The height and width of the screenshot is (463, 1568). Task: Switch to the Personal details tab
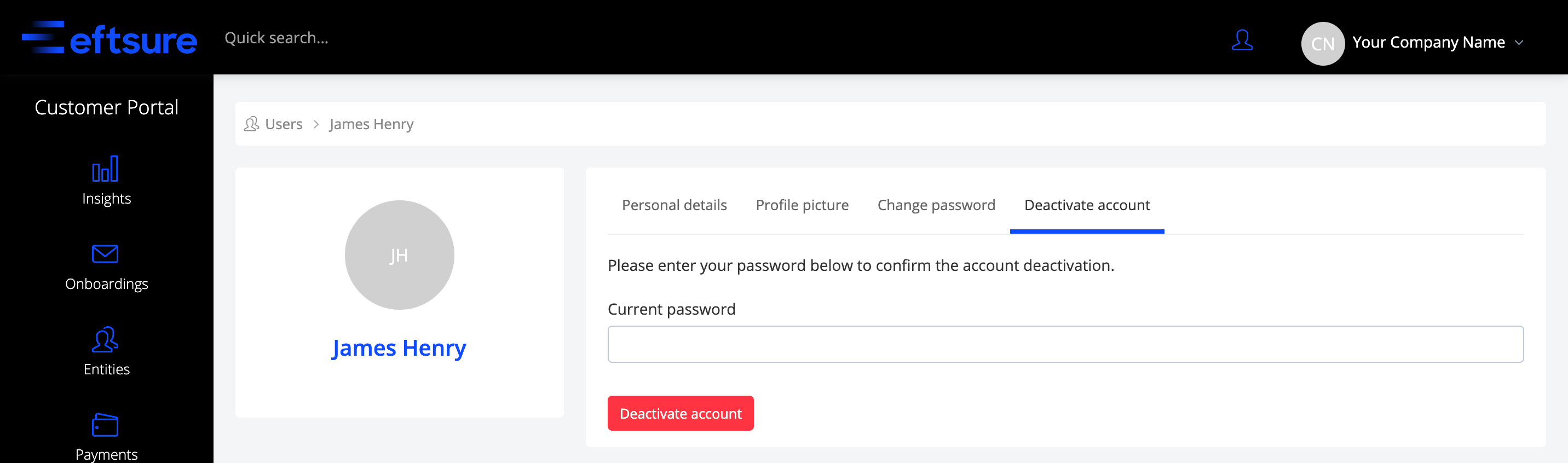pyautogui.click(x=674, y=205)
